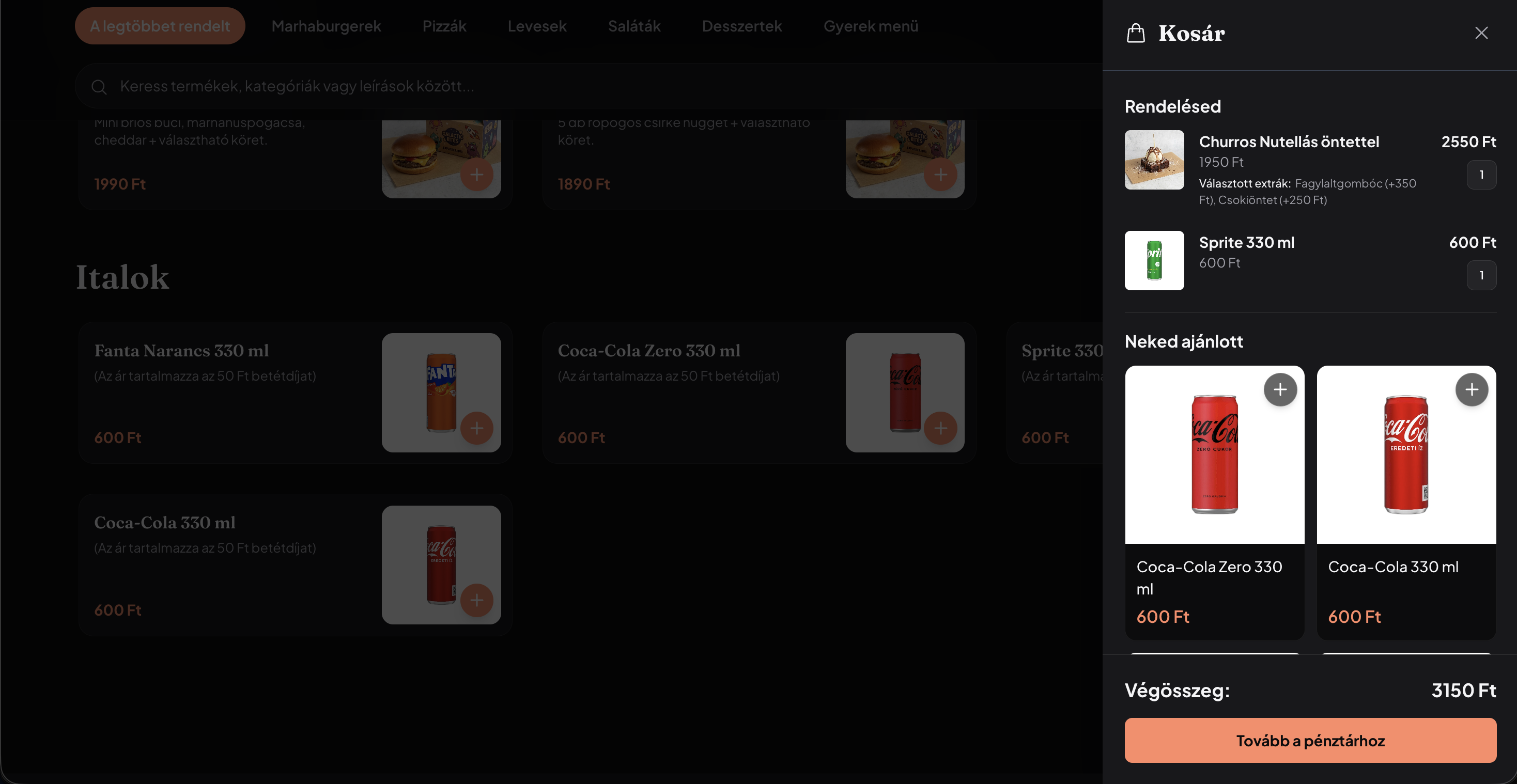This screenshot has width=1517, height=784.
Task: Close the Kosár cart panel
Action: point(1481,33)
